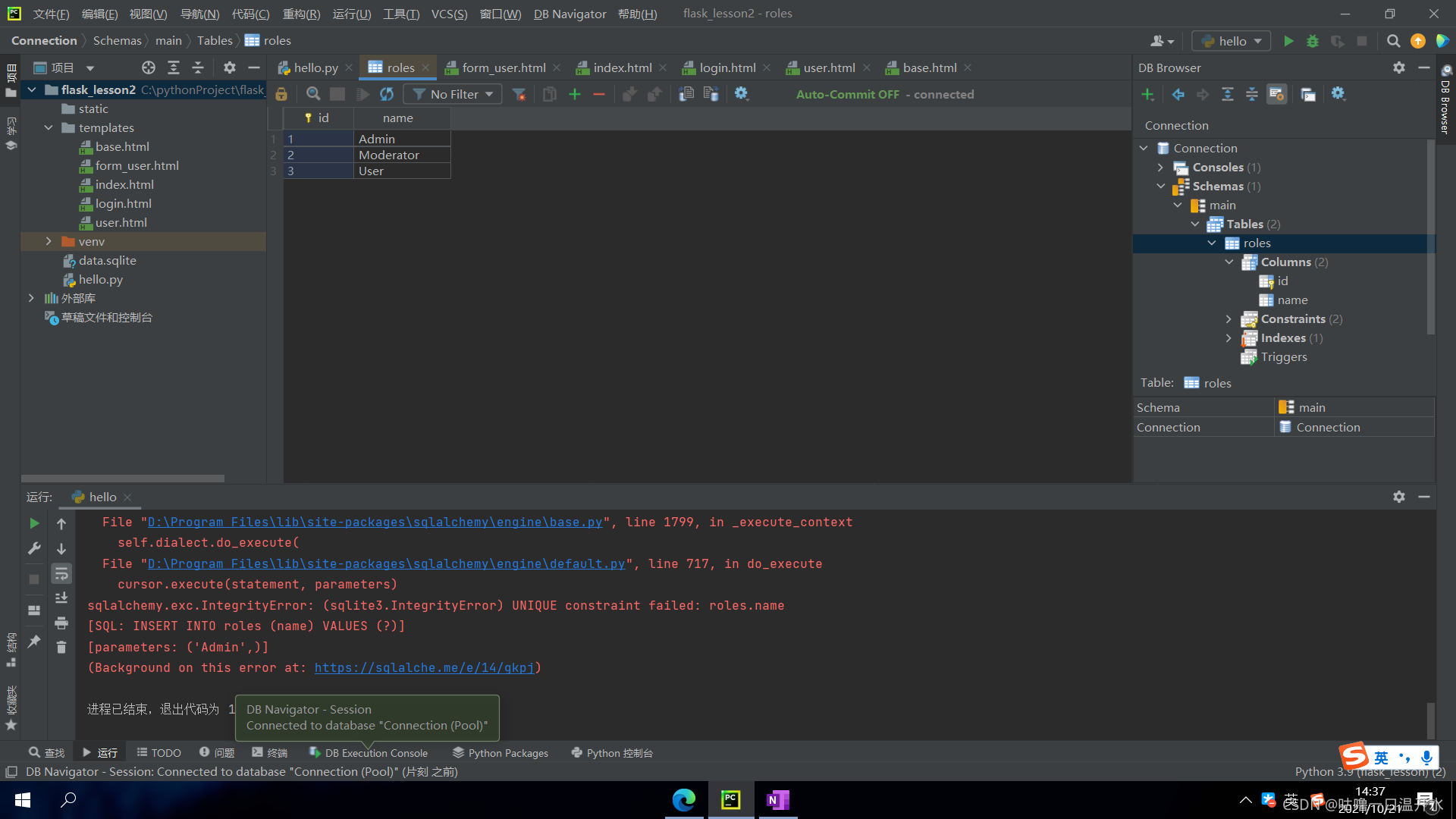Screen dimensions: 1456x819
Task: Run hello configuration from top toolbar
Action: click(x=1288, y=41)
